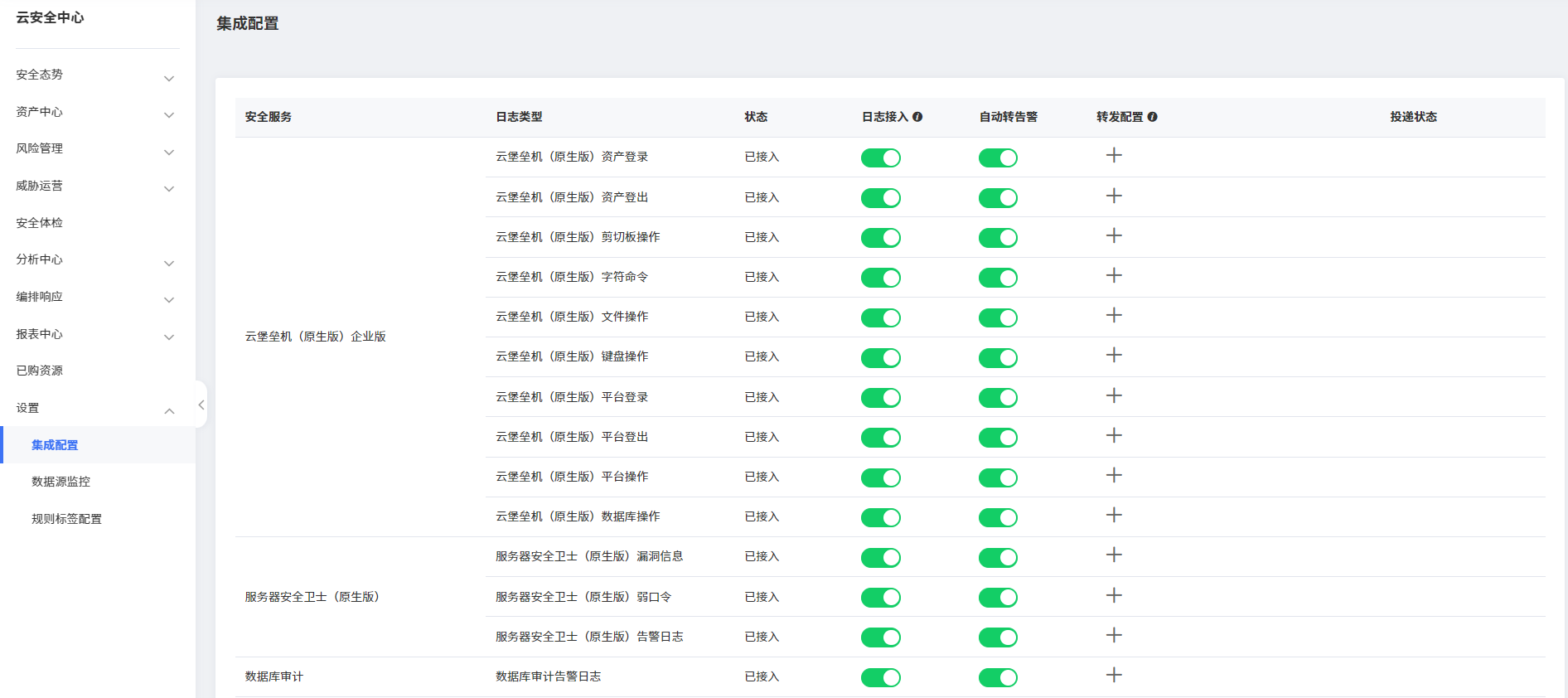Click 安全服务 column header
Screen dimensions: 1568x698
268,117
